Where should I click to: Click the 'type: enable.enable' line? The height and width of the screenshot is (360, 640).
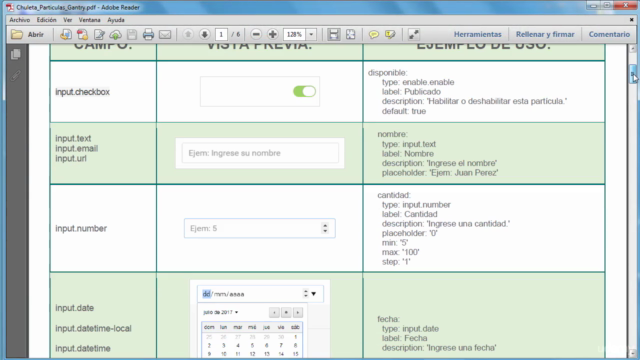(x=418, y=82)
